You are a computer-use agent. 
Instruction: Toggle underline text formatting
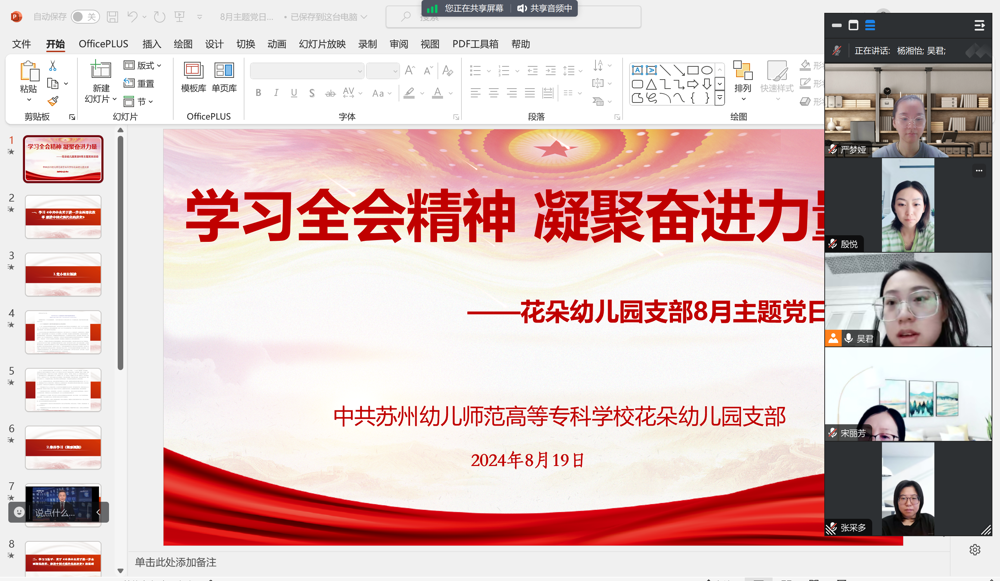292,92
